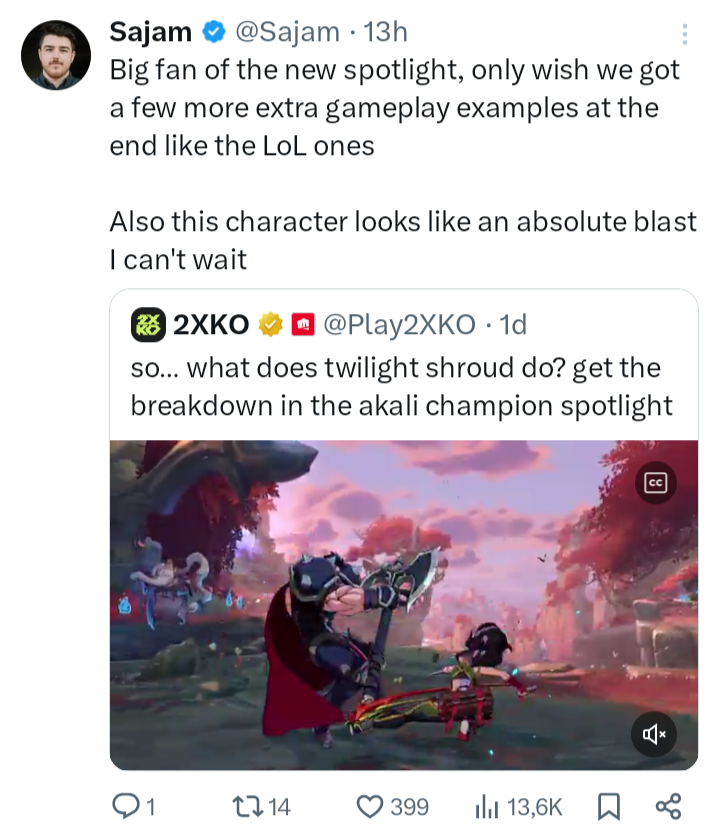The height and width of the screenshot is (834, 720).
Task: Click Sajam's blue verified badge
Action: tap(214, 32)
